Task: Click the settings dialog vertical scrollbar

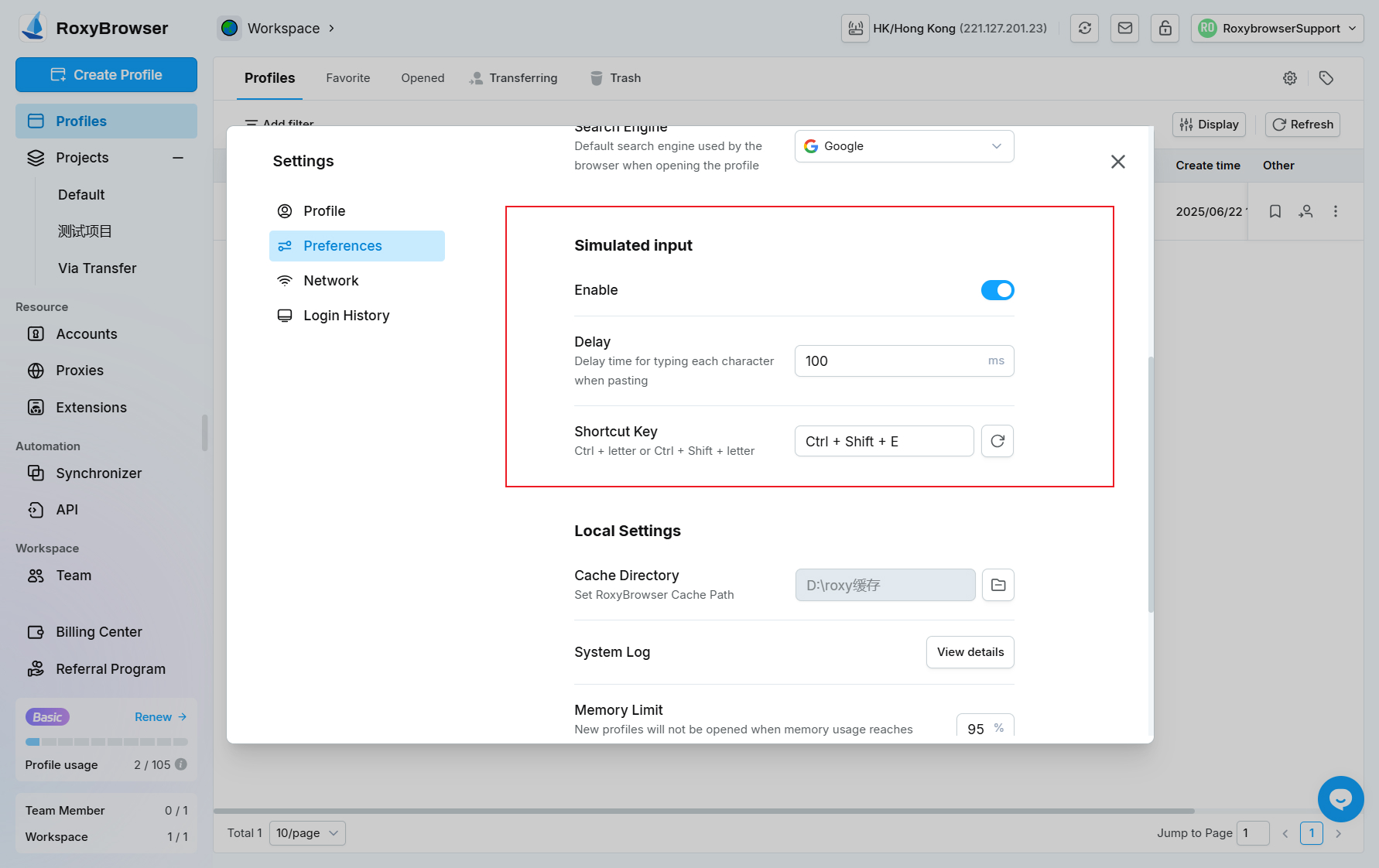Action: click(1150, 484)
